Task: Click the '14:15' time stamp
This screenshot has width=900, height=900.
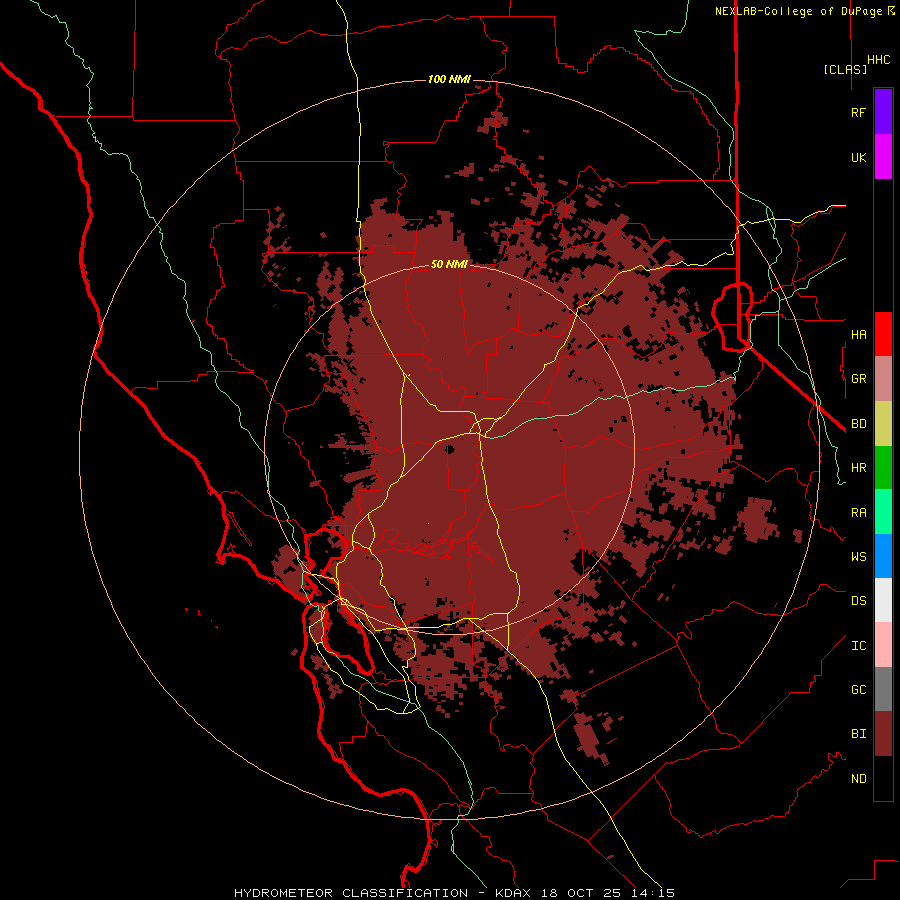Action: tap(653, 893)
